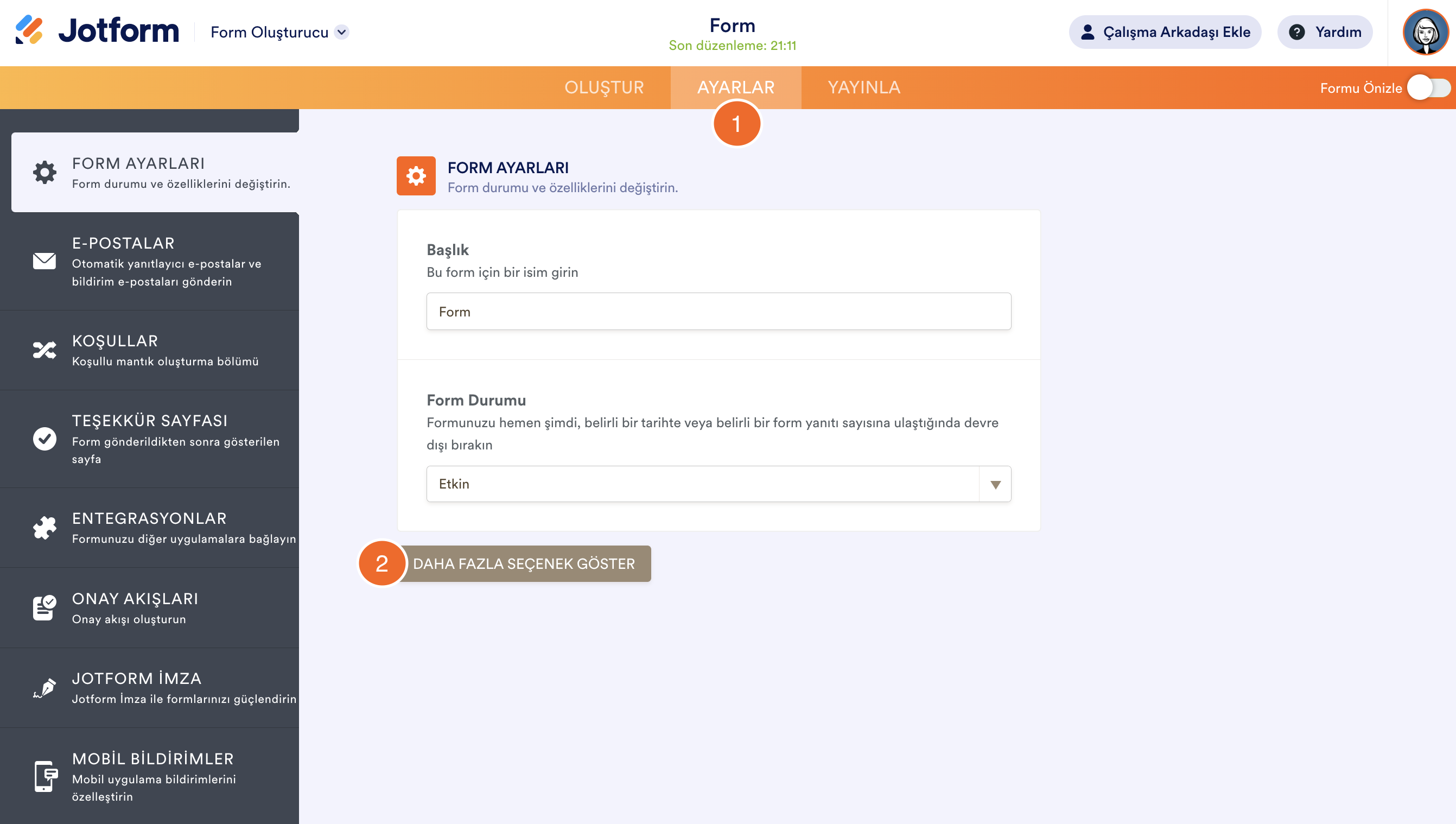Open the Form Durumu Etkin dropdown
This screenshot has height=824, width=1456.
click(x=702, y=484)
